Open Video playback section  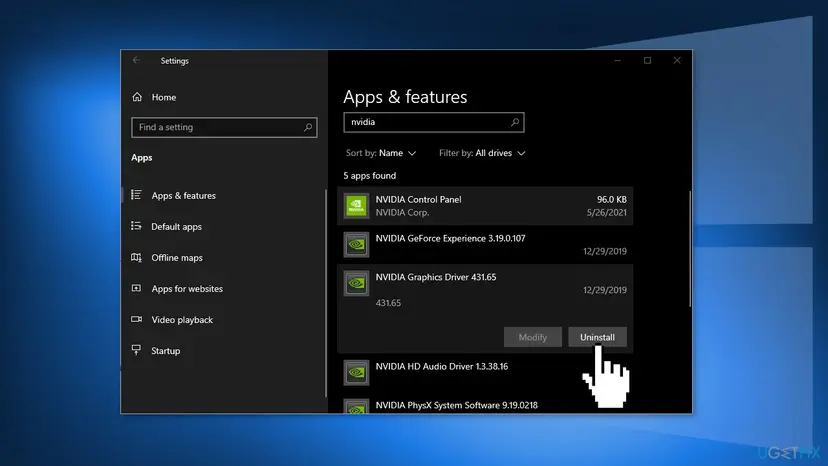pos(182,320)
